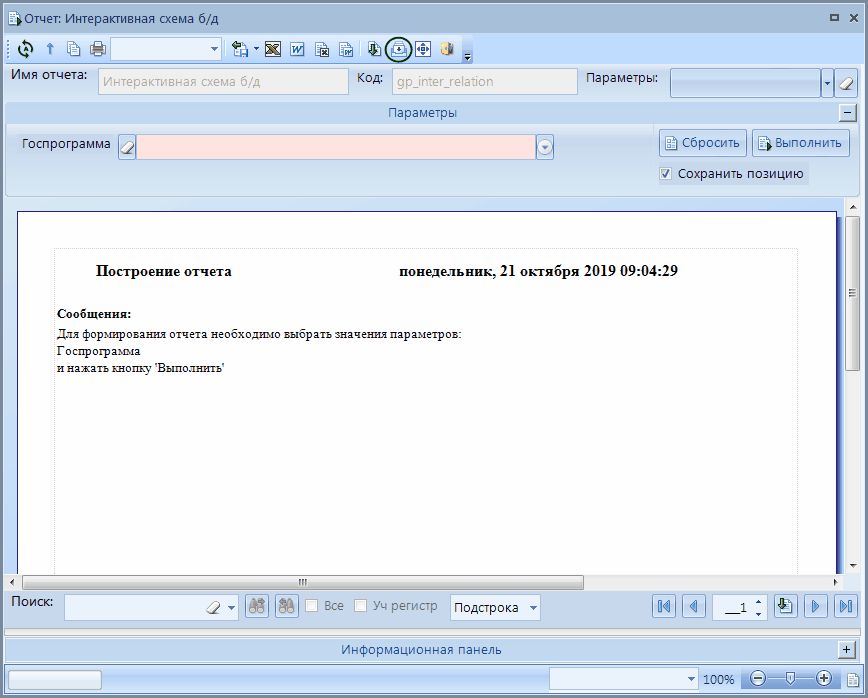868x698 pixels.
Task: Expand the Информационная панель with plus button
Action: (847, 649)
